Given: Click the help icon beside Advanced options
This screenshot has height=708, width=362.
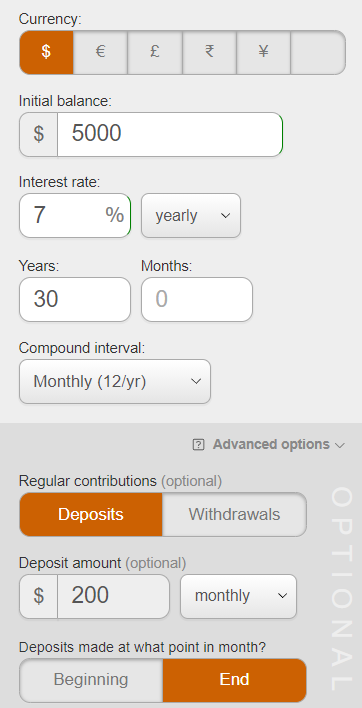Looking at the screenshot, I should point(198,445).
